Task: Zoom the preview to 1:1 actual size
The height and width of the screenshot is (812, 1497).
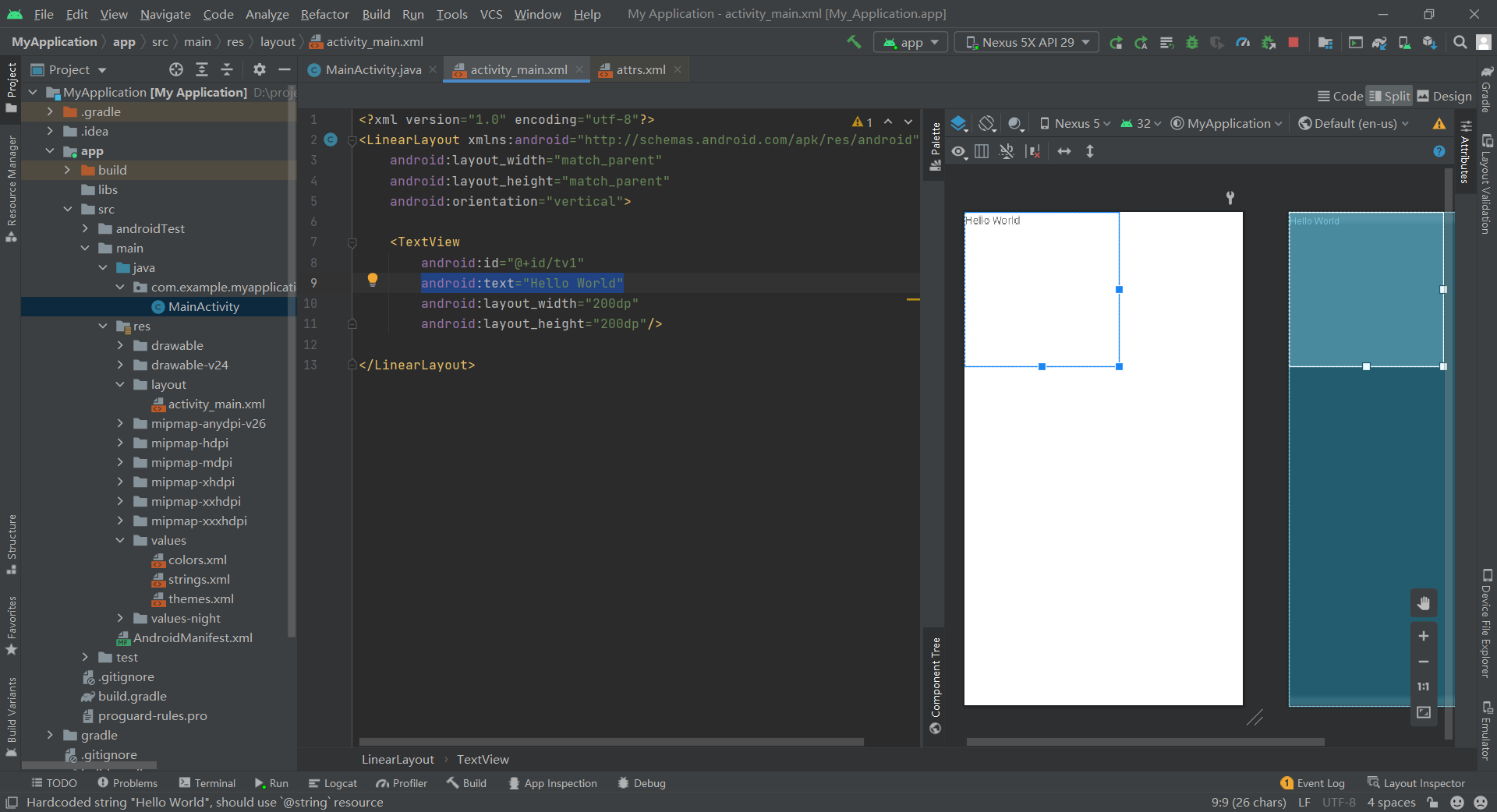Action: click(x=1424, y=687)
